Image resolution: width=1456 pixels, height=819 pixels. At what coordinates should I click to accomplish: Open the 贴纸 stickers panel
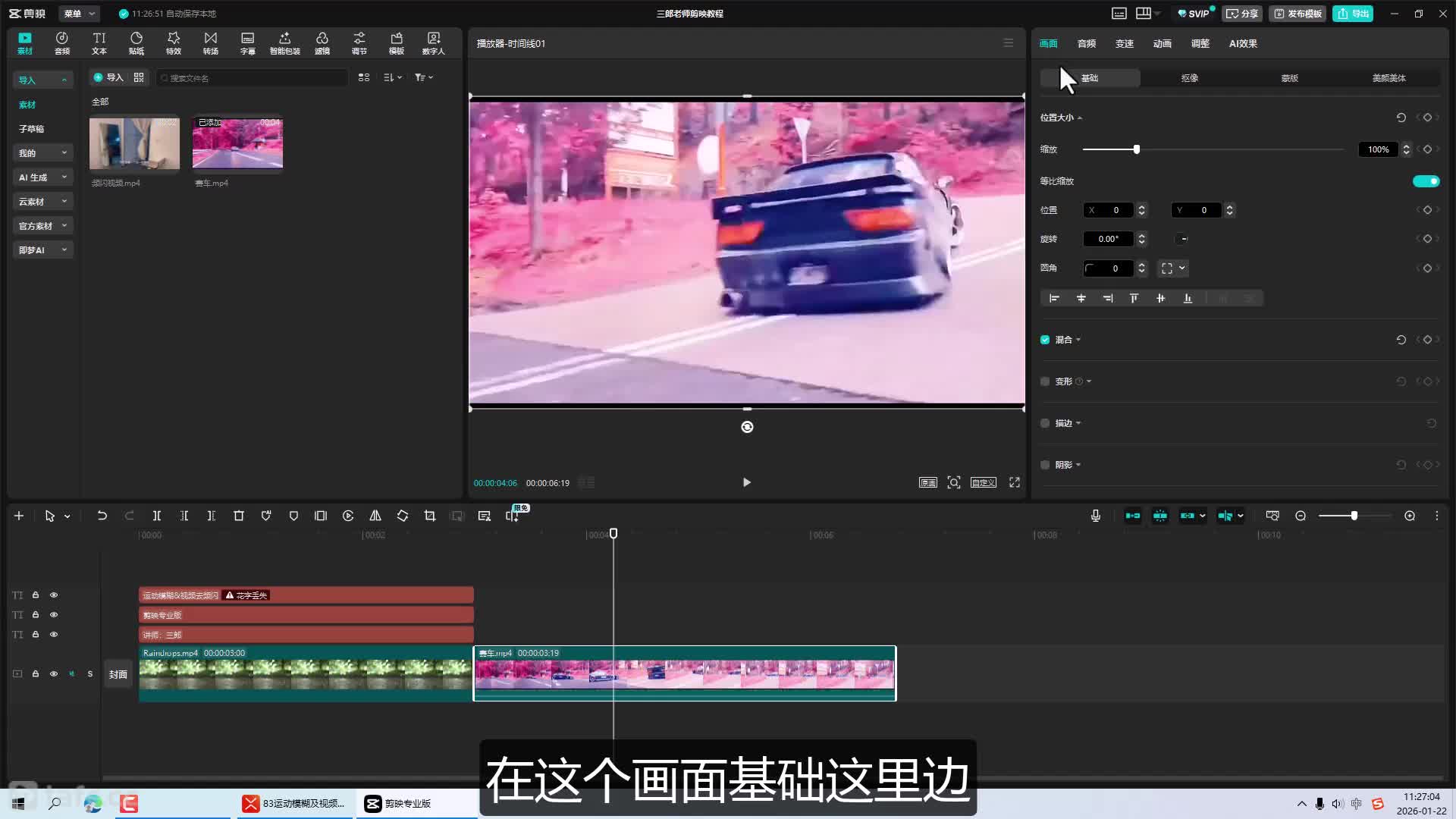(x=136, y=43)
